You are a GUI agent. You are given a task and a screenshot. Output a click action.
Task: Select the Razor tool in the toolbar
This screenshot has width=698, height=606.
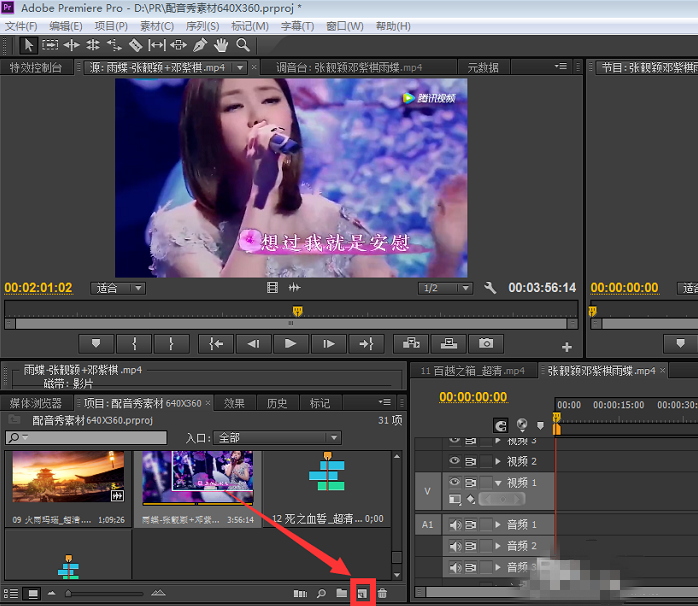135,45
